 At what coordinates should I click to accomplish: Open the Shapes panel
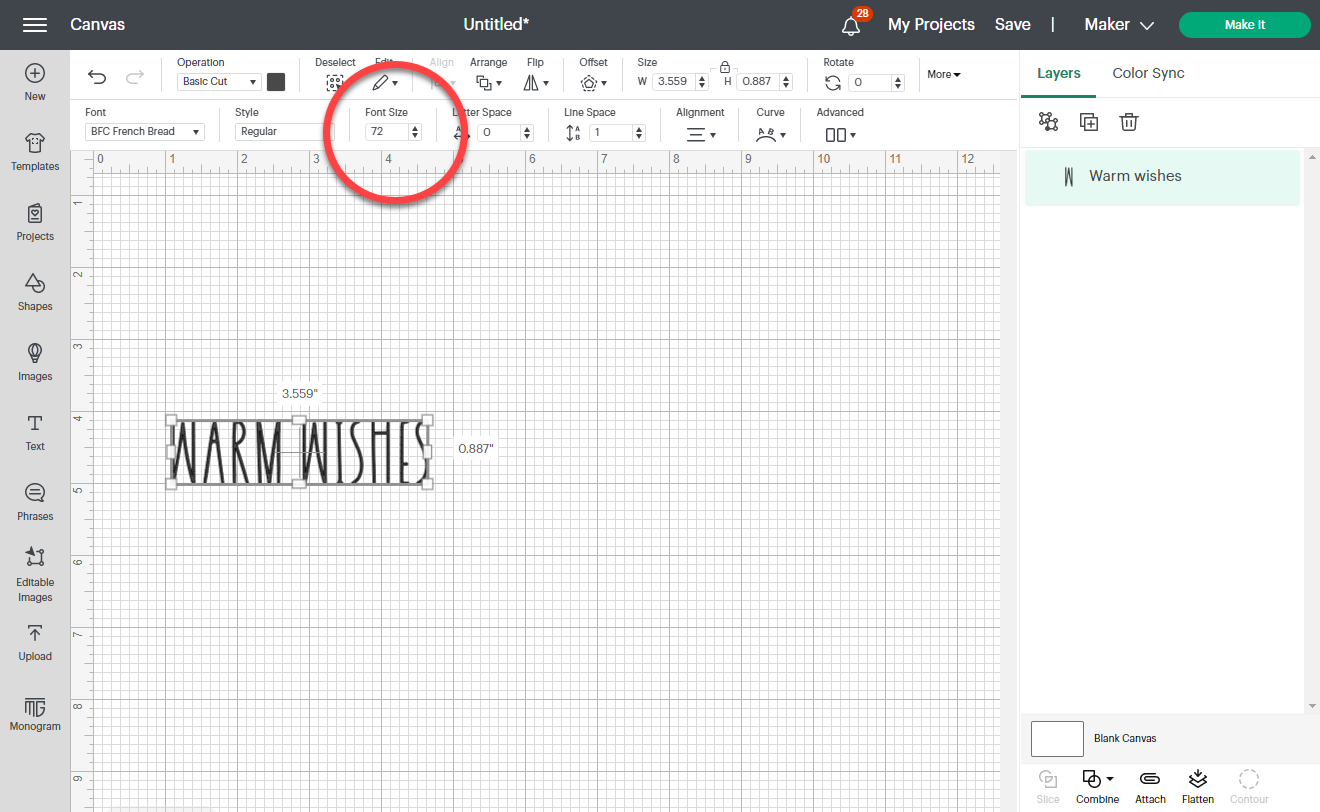coord(35,292)
